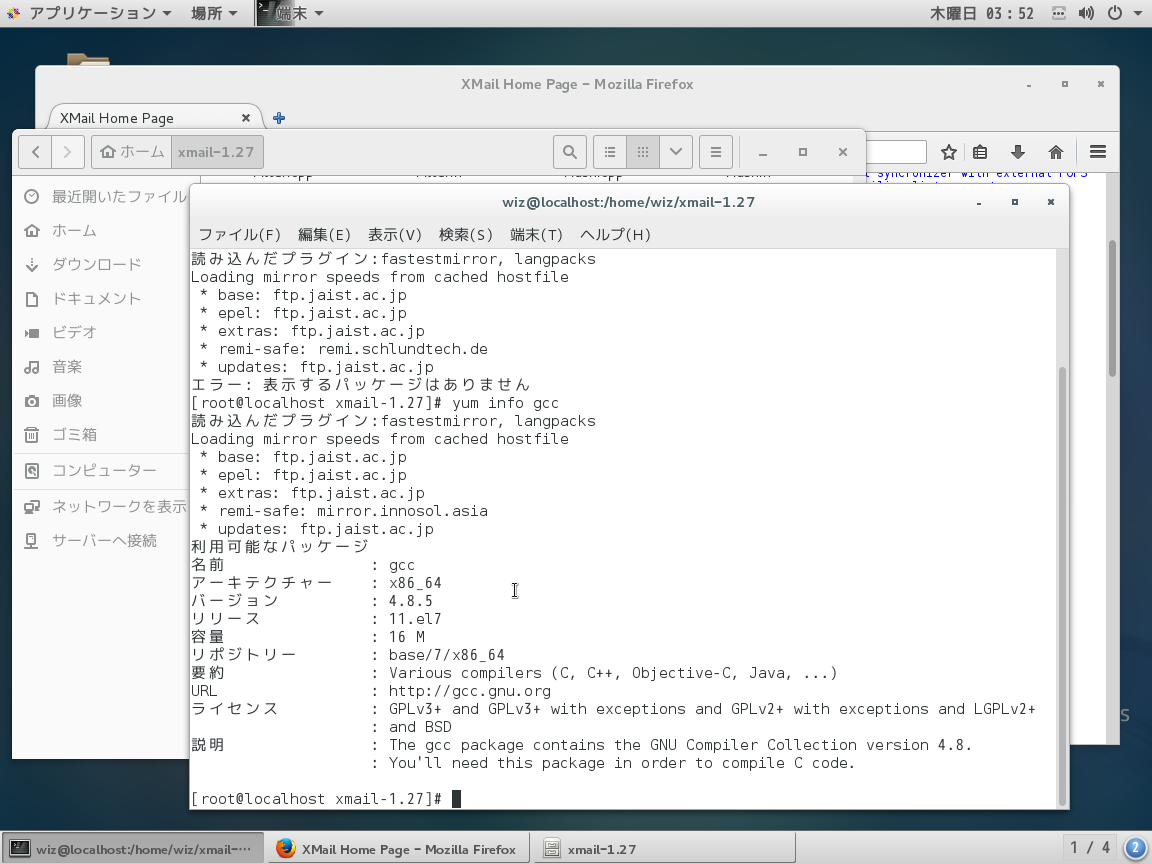This screenshot has height=864, width=1152.
Task: Open the network status icon
Action: click(1059, 13)
